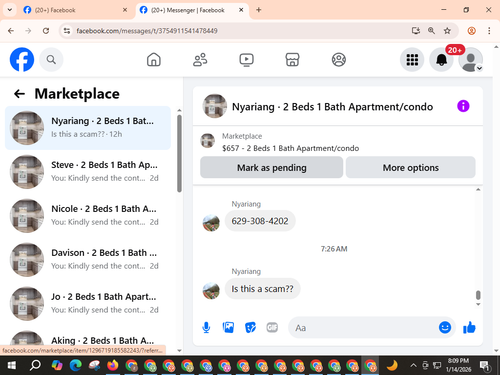The width and height of the screenshot is (500, 375).
Task: Open the nine-dot menu grid icon
Action: [x=412, y=60]
